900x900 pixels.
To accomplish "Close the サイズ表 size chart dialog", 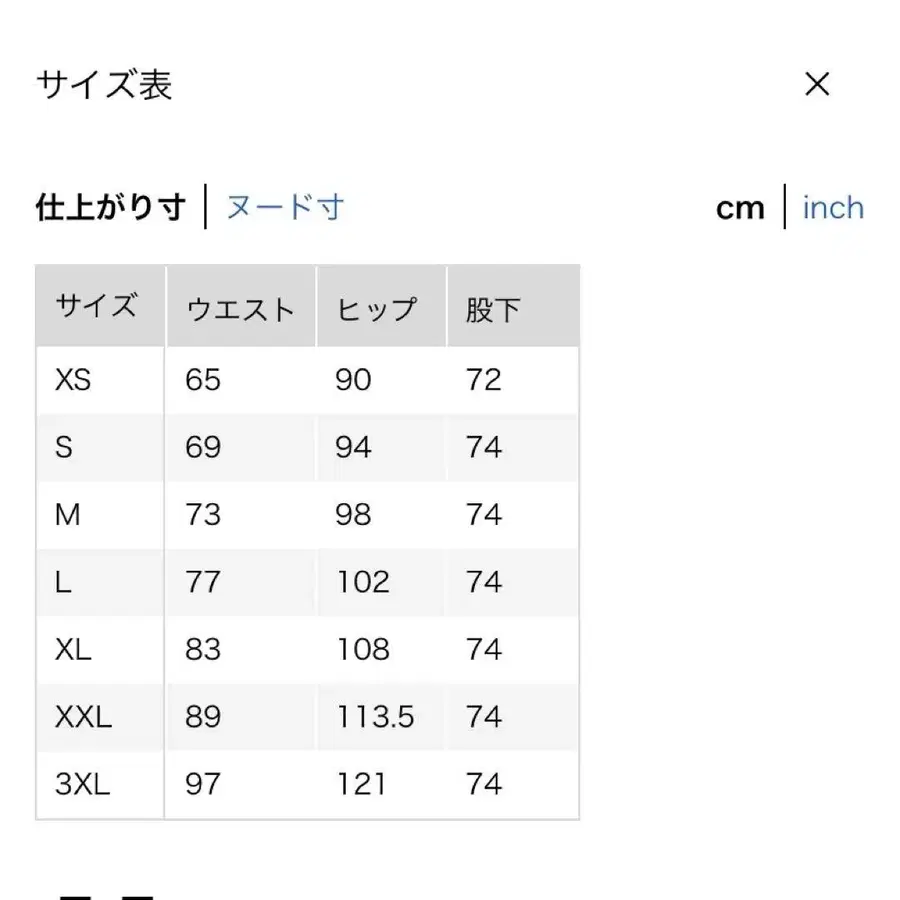I will point(817,85).
